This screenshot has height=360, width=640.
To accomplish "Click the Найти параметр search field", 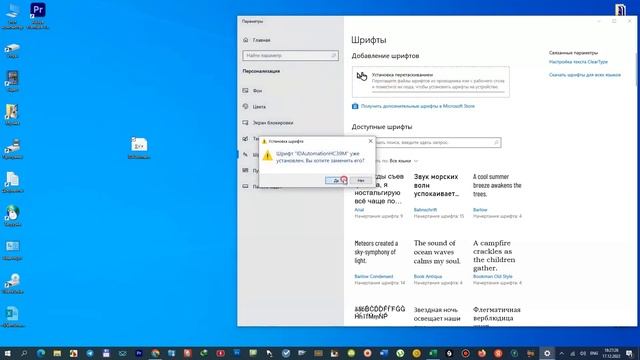I will (x=290, y=55).
